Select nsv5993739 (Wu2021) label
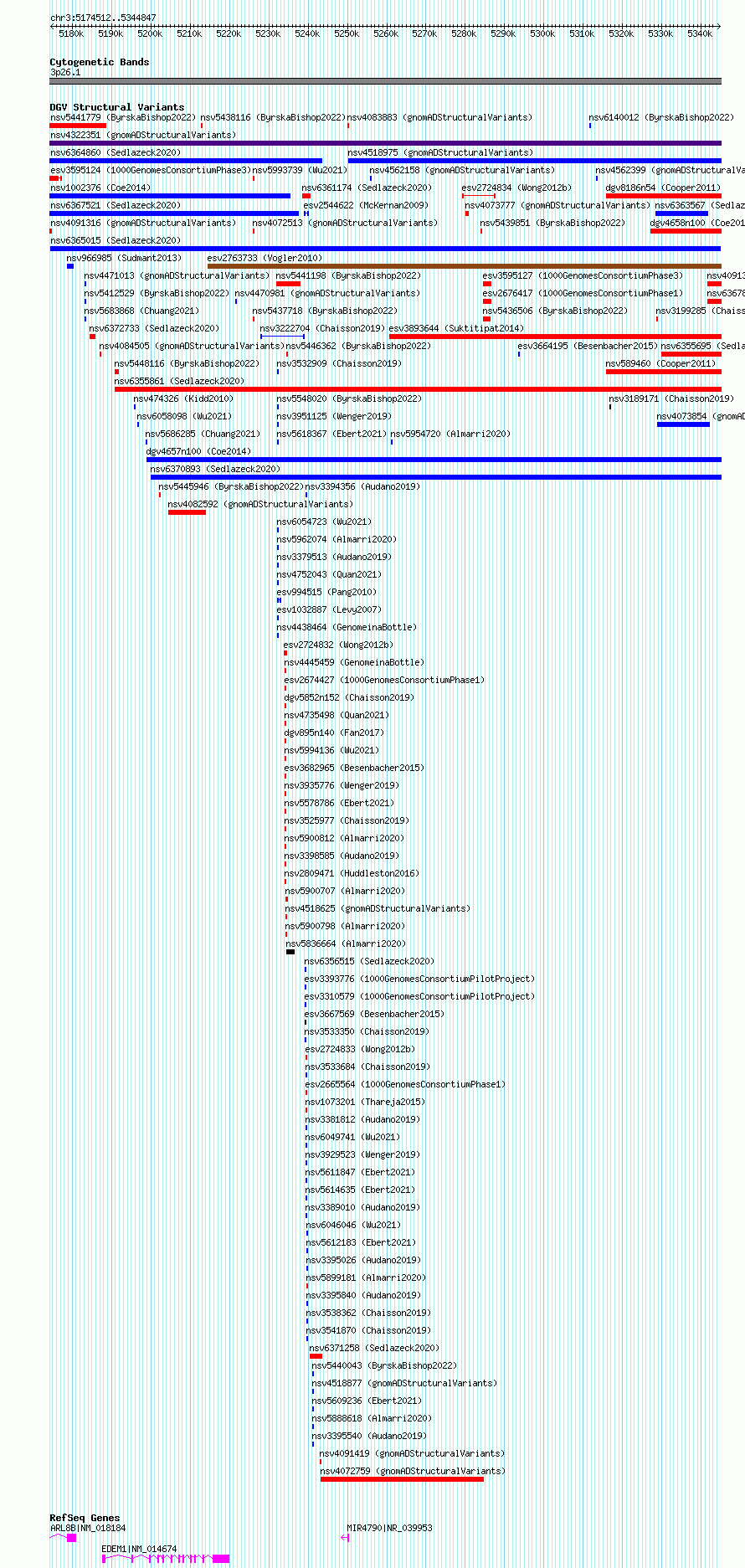Viewport: 745px width, 1568px height. pos(301,171)
